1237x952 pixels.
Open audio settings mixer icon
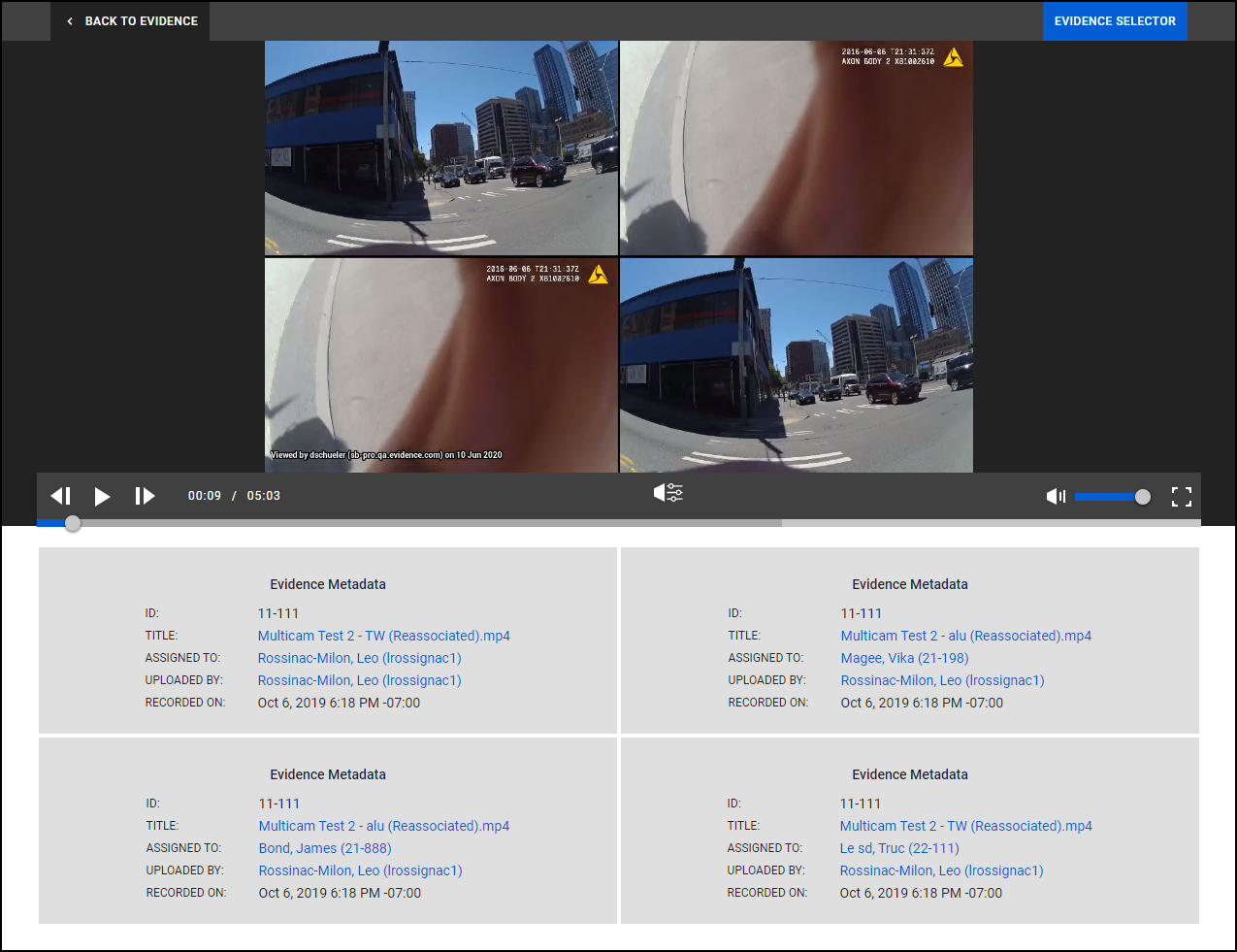pos(668,493)
